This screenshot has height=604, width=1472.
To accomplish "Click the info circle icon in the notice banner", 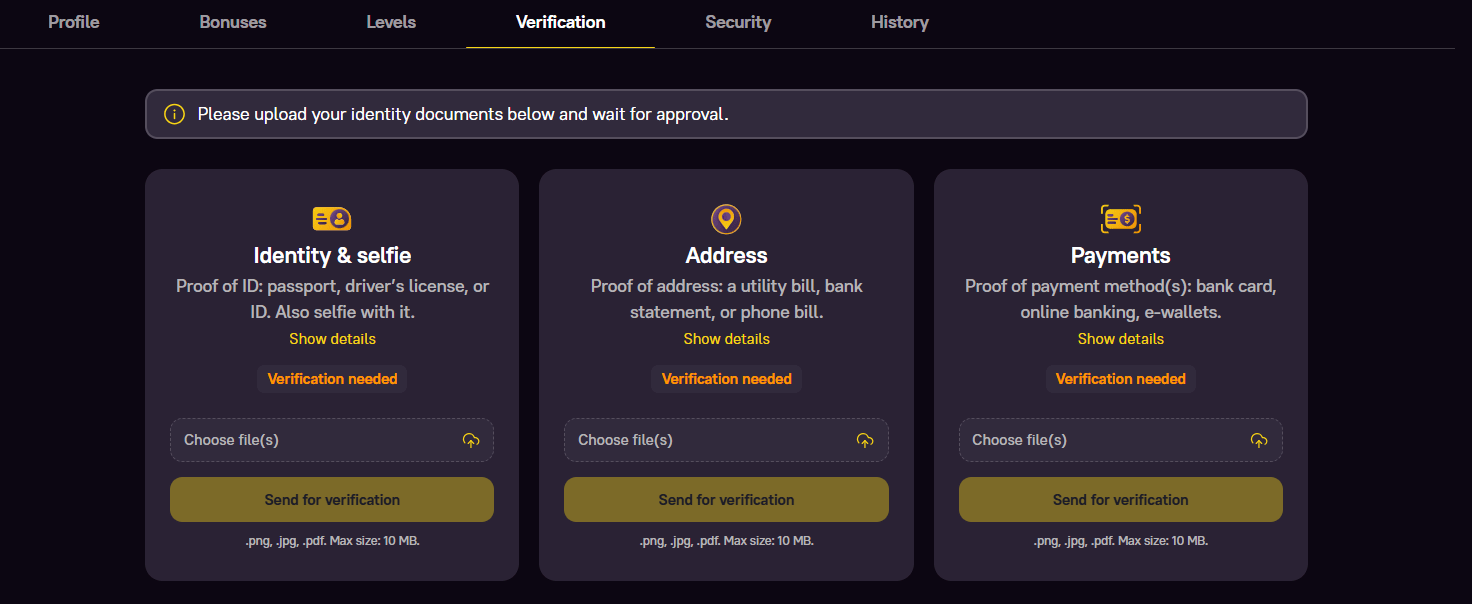I will pyautogui.click(x=174, y=113).
